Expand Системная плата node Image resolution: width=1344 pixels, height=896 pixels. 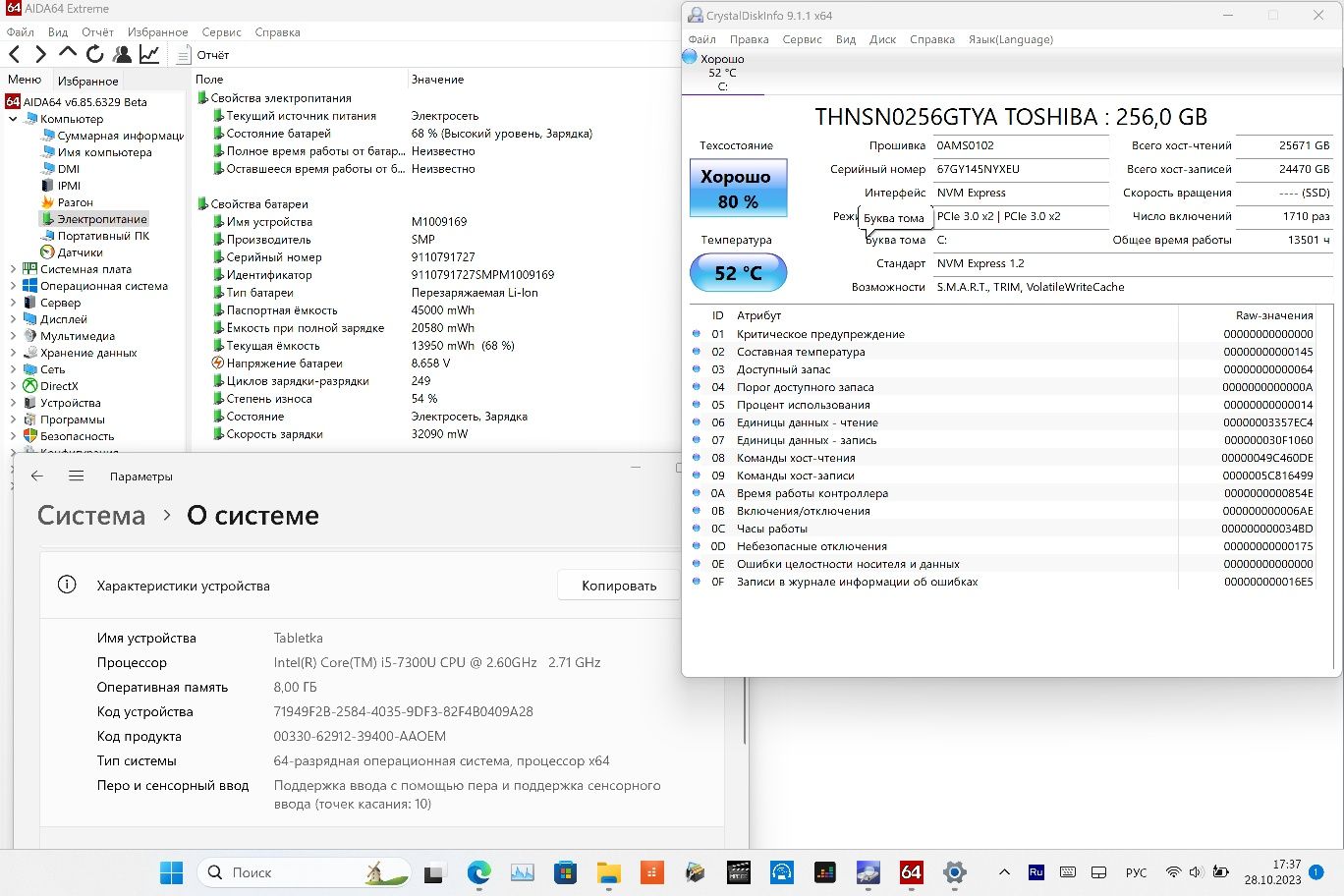click(13, 269)
